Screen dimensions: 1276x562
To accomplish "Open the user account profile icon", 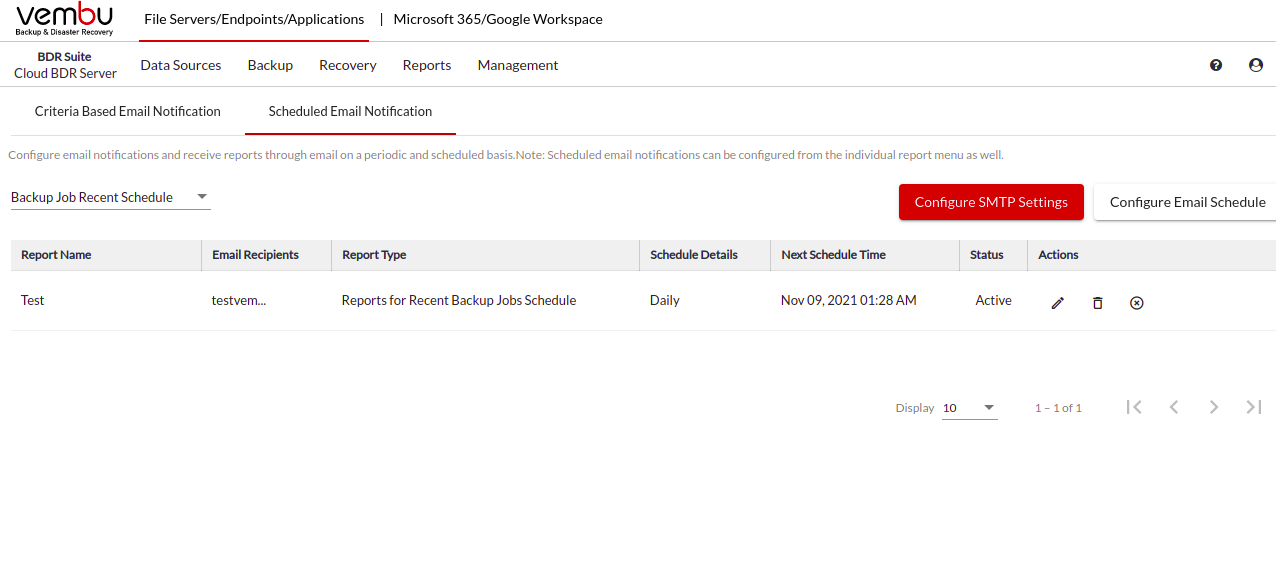I will pyautogui.click(x=1256, y=65).
